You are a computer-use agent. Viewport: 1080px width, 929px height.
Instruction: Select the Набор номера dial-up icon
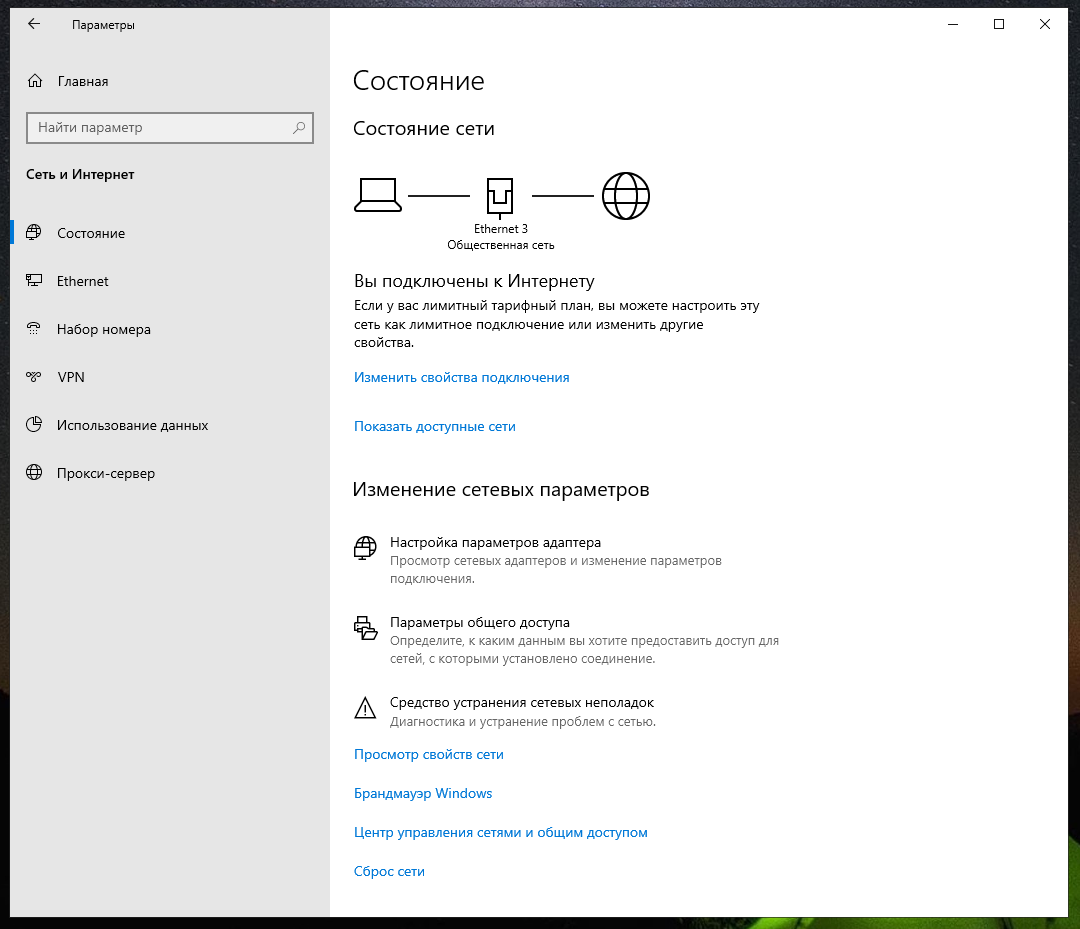pos(34,328)
